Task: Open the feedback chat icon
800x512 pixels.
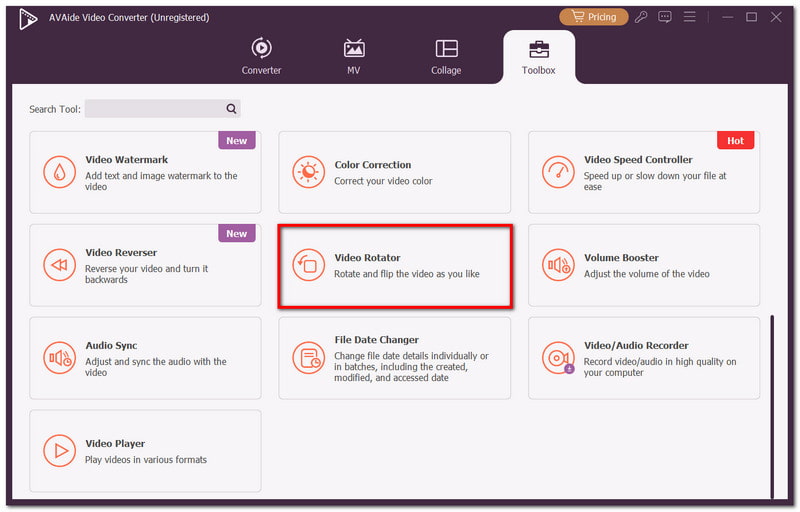Action: 665,17
